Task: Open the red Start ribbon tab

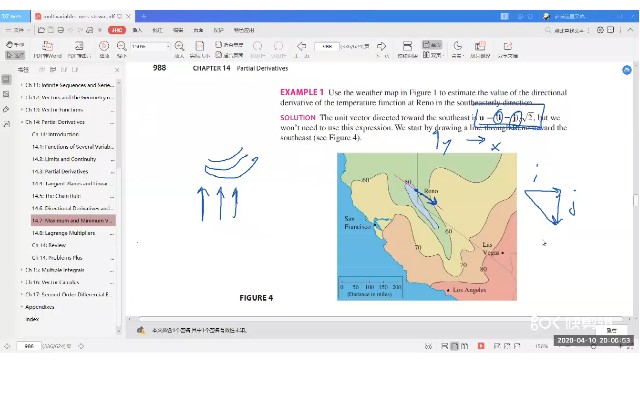Action: pos(117,30)
